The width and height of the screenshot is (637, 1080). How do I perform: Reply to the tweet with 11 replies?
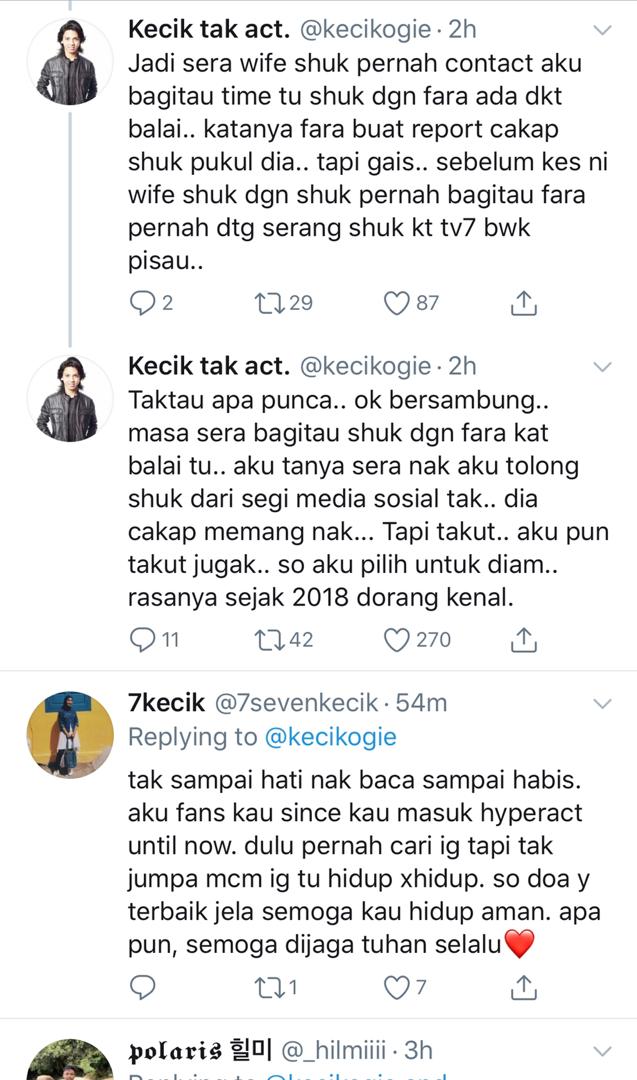pyautogui.click(x=142, y=639)
